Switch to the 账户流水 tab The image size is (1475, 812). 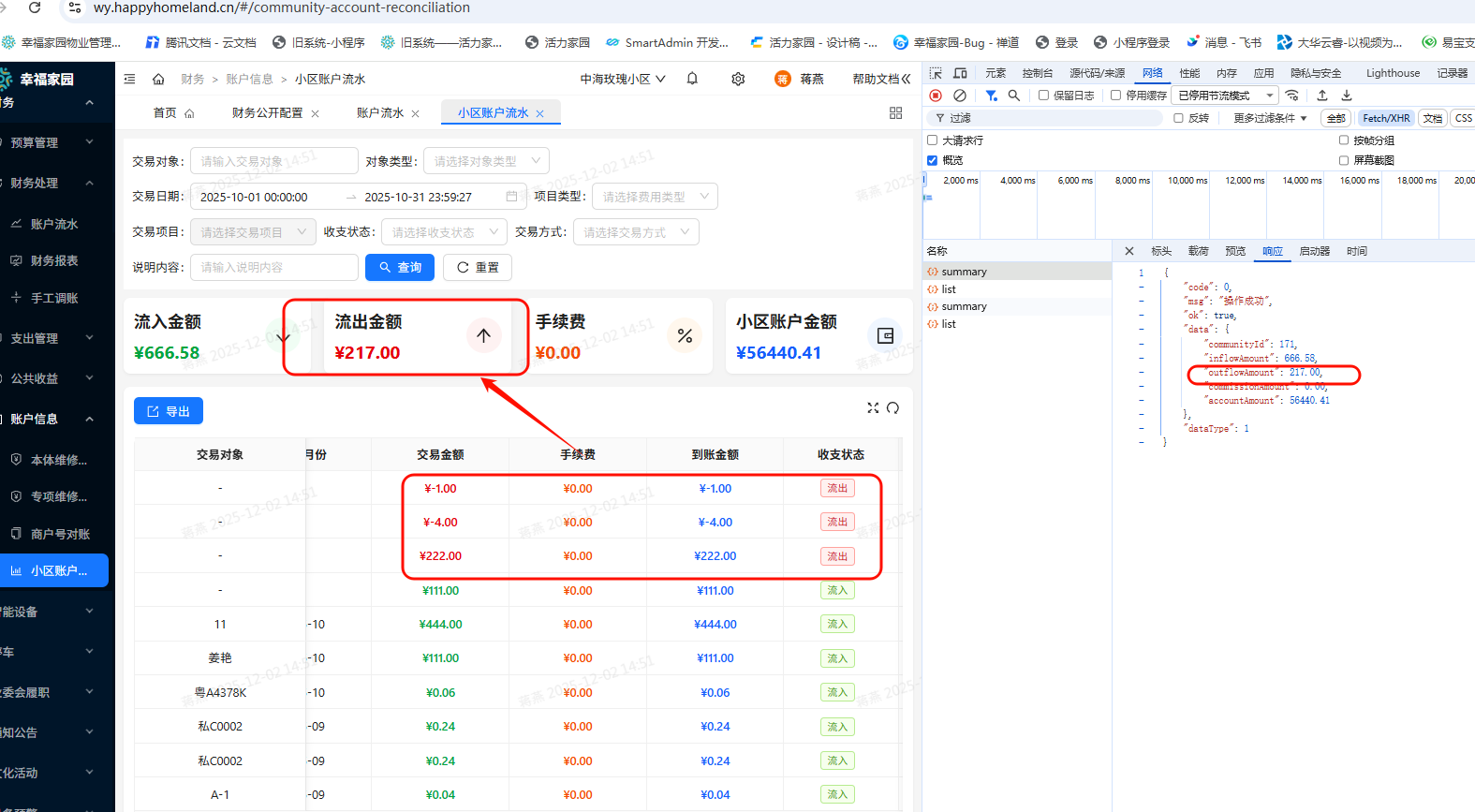coord(380,112)
